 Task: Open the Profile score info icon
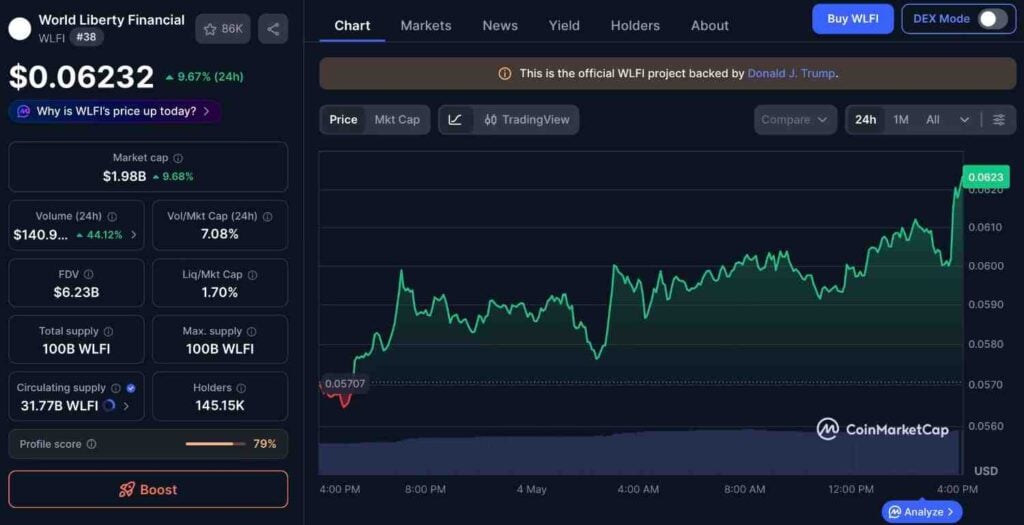pyautogui.click(x=91, y=444)
